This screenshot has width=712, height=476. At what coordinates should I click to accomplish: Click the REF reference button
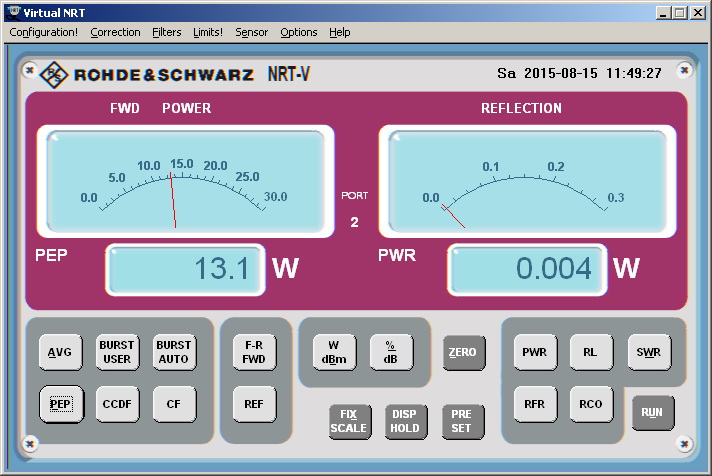254,404
